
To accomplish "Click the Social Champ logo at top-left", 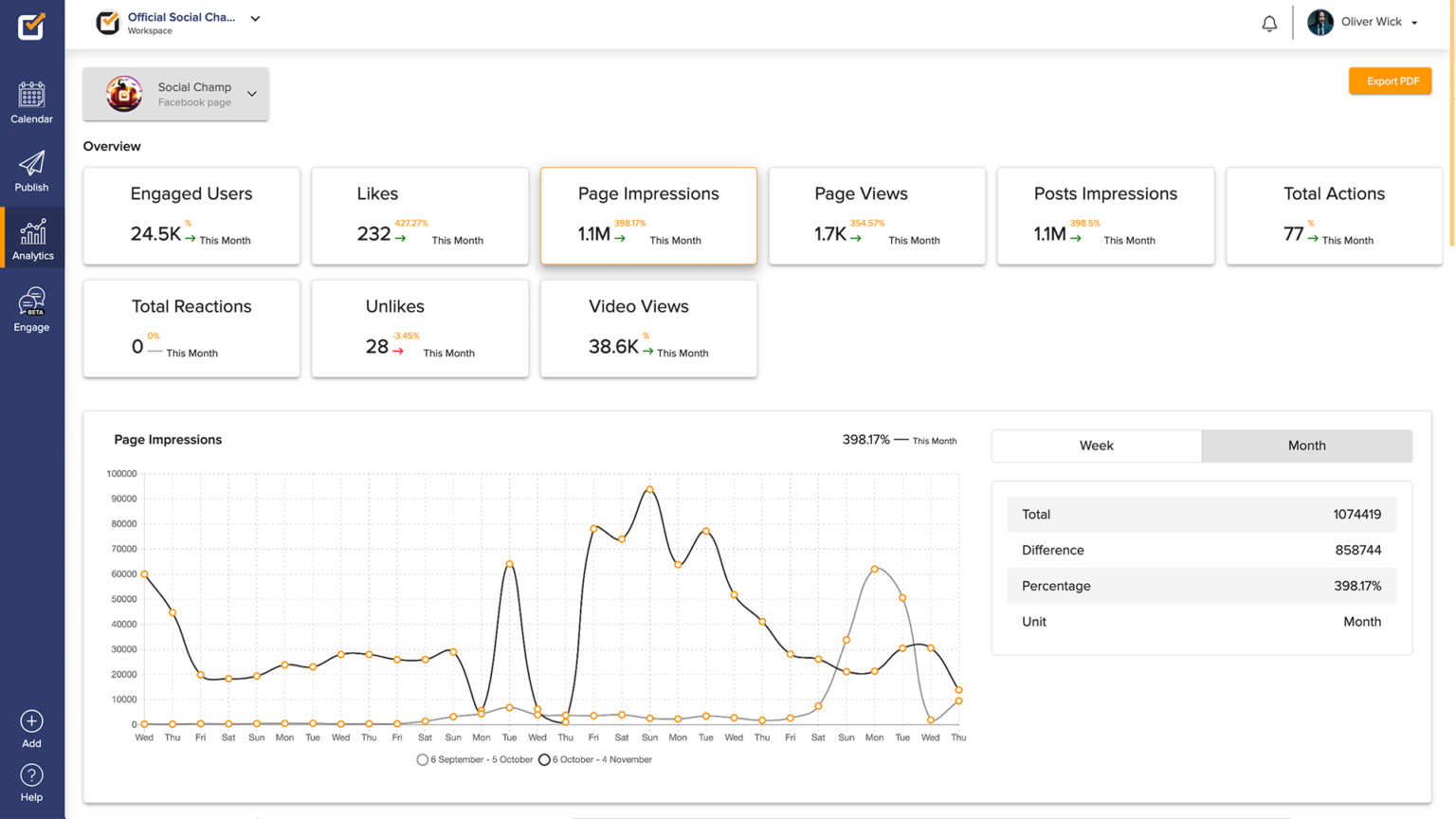I will (31, 26).
